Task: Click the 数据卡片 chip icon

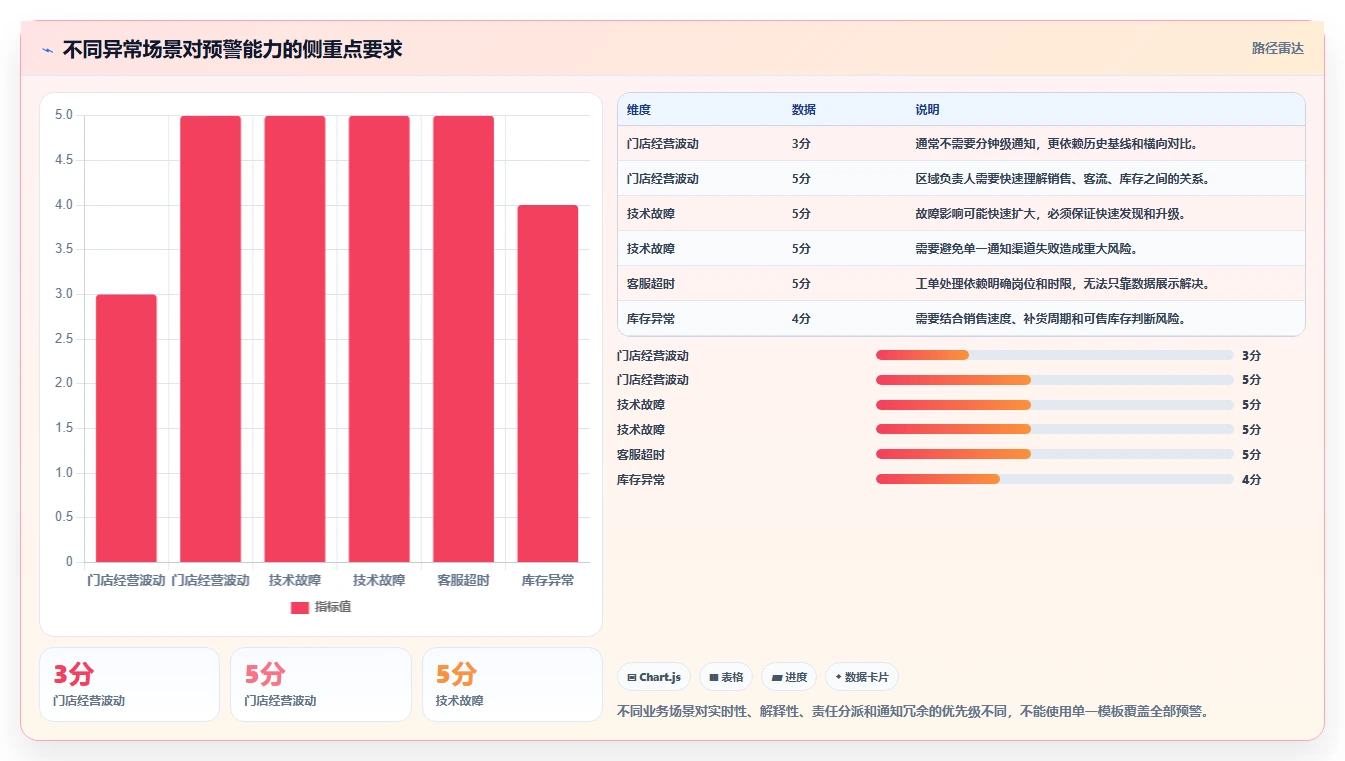Action: tap(838, 677)
